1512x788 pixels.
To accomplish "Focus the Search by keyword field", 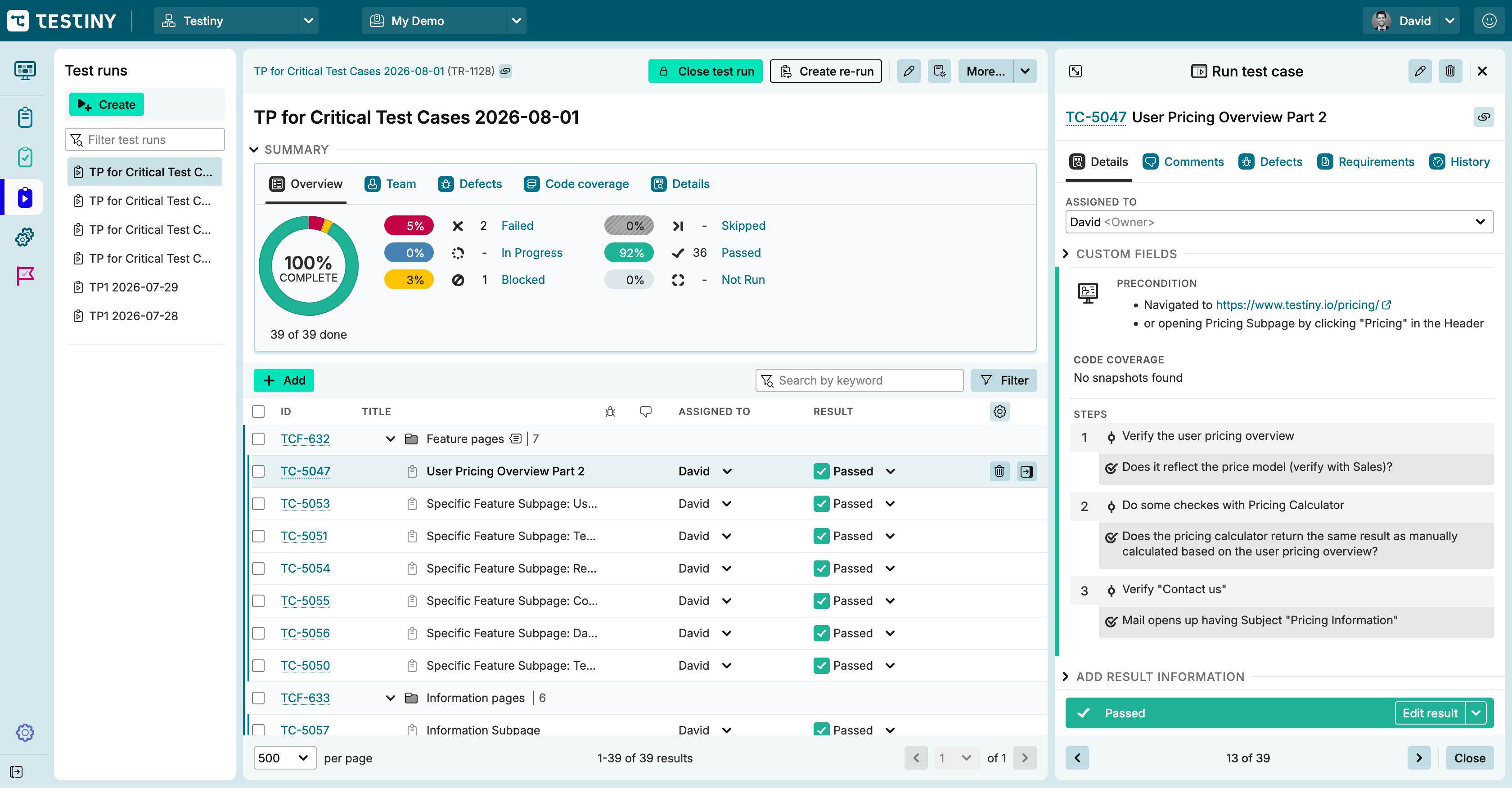I will click(x=859, y=380).
